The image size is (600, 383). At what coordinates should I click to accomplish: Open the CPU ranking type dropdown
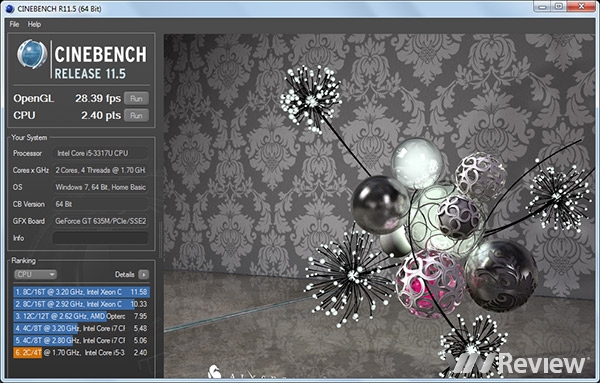point(36,274)
